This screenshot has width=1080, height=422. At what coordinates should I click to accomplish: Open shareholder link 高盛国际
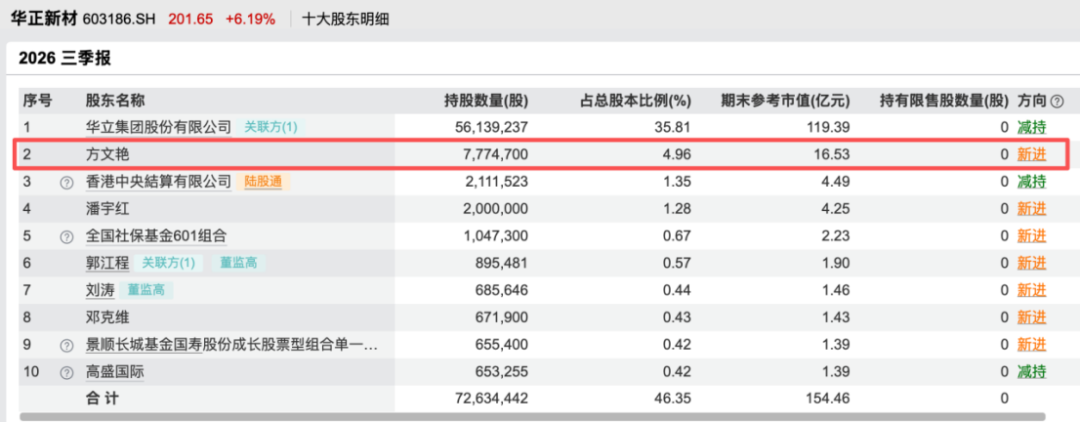(115, 372)
